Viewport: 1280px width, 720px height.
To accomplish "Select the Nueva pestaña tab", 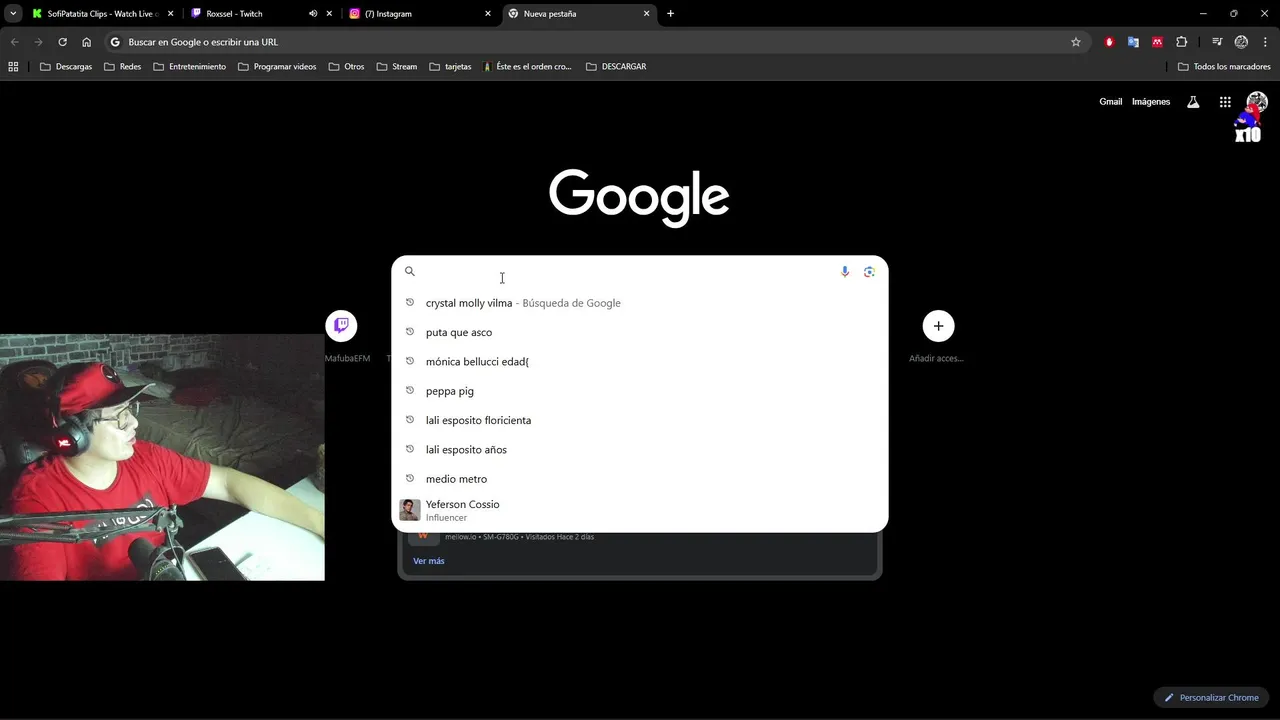I will click(578, 14).
